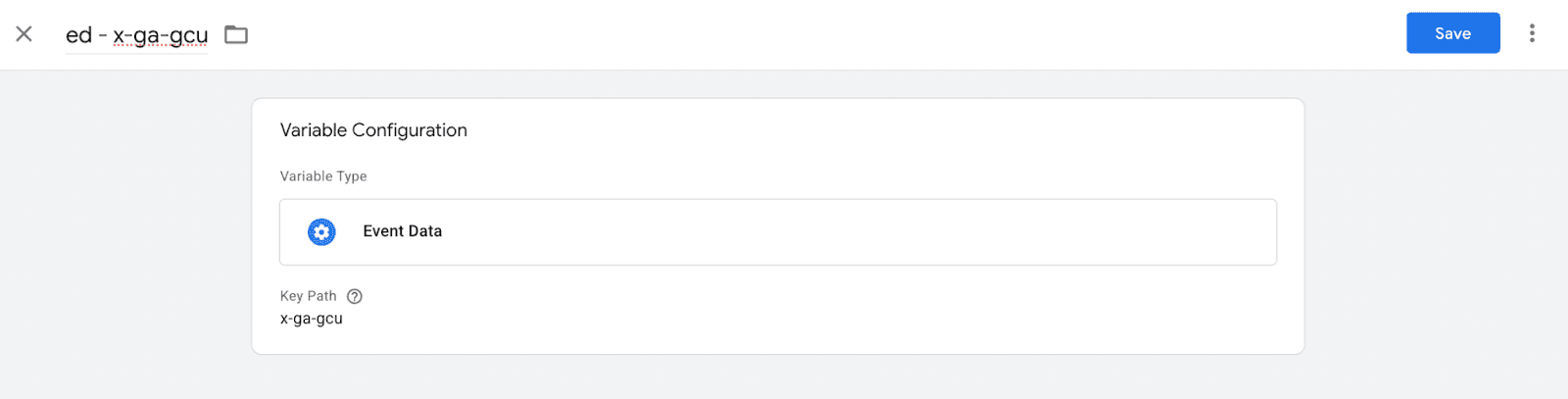Click the underlined 'x-ga-gcu' in the title
The width and height of the screenshot is (1568, 399).
click(161, 35)
